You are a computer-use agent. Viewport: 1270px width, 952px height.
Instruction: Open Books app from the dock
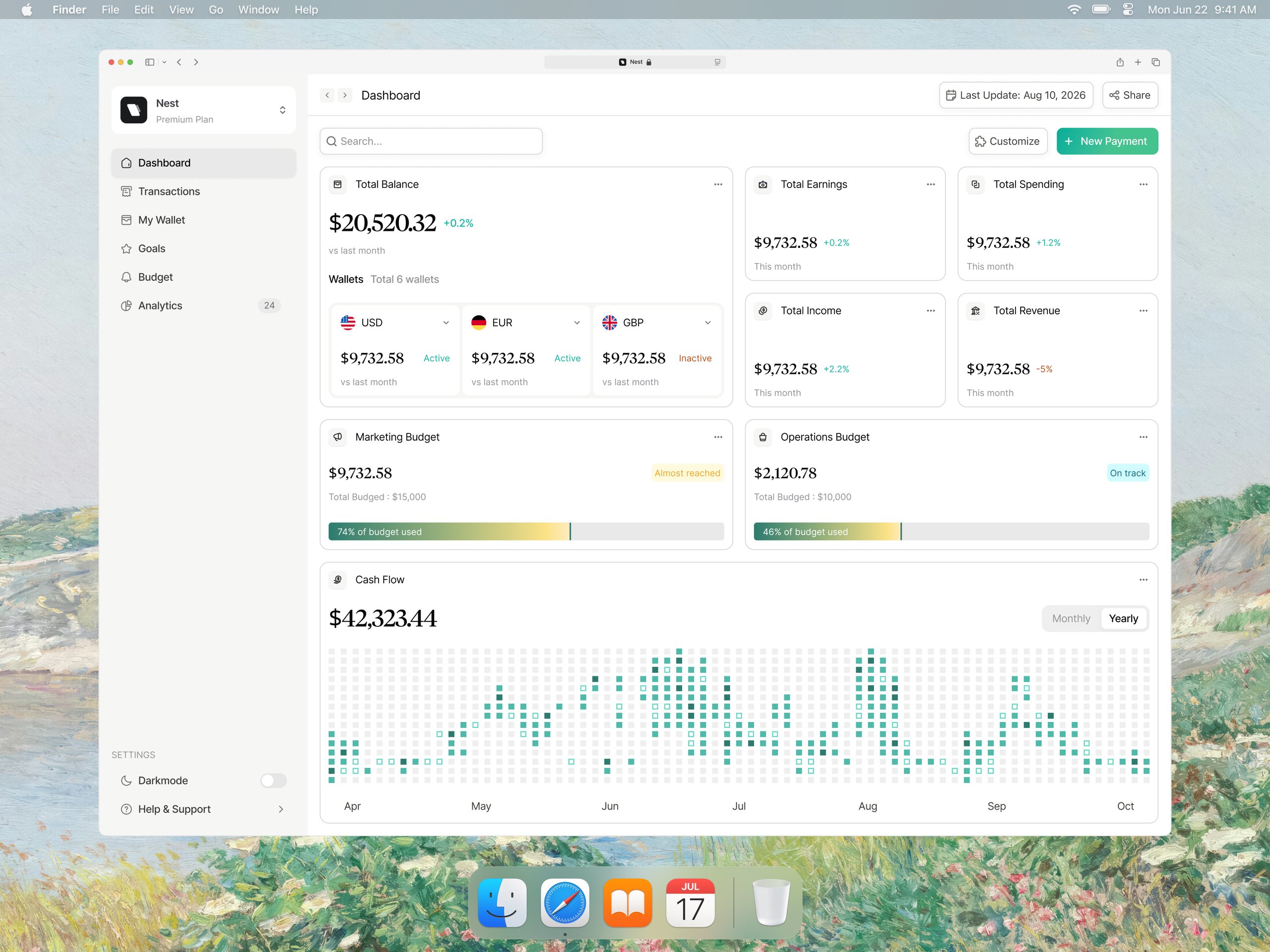(x=628, y=902)
